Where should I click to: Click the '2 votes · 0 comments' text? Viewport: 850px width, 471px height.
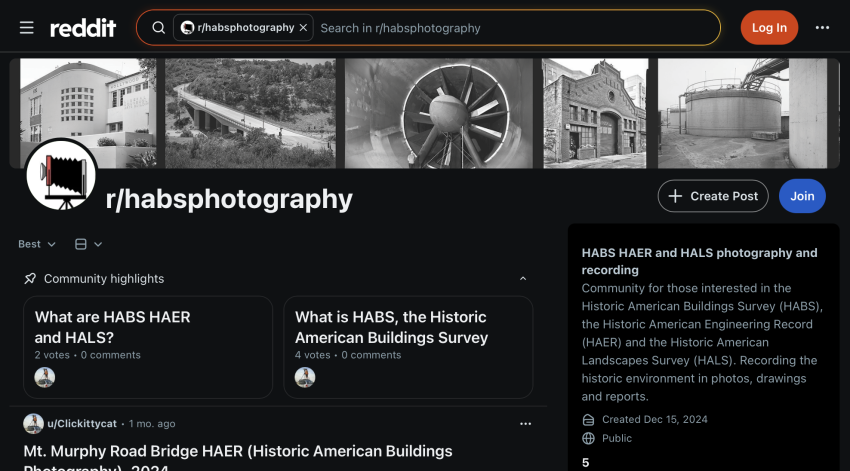(x=88, y=355)
